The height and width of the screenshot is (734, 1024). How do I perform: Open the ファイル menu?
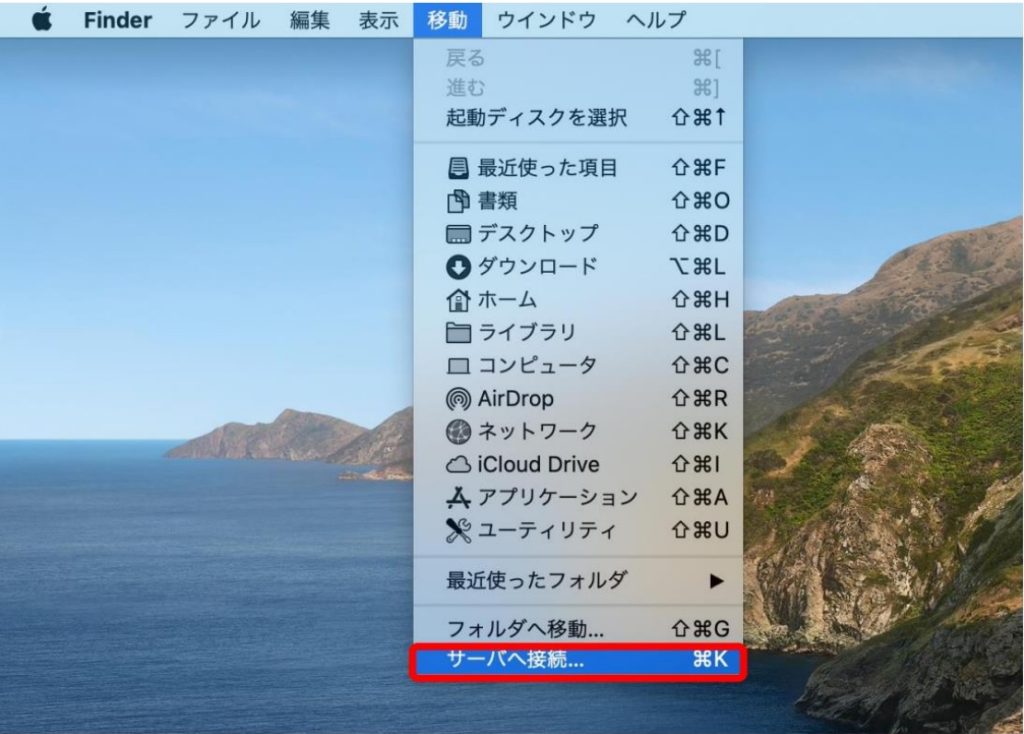click(220, 20)
